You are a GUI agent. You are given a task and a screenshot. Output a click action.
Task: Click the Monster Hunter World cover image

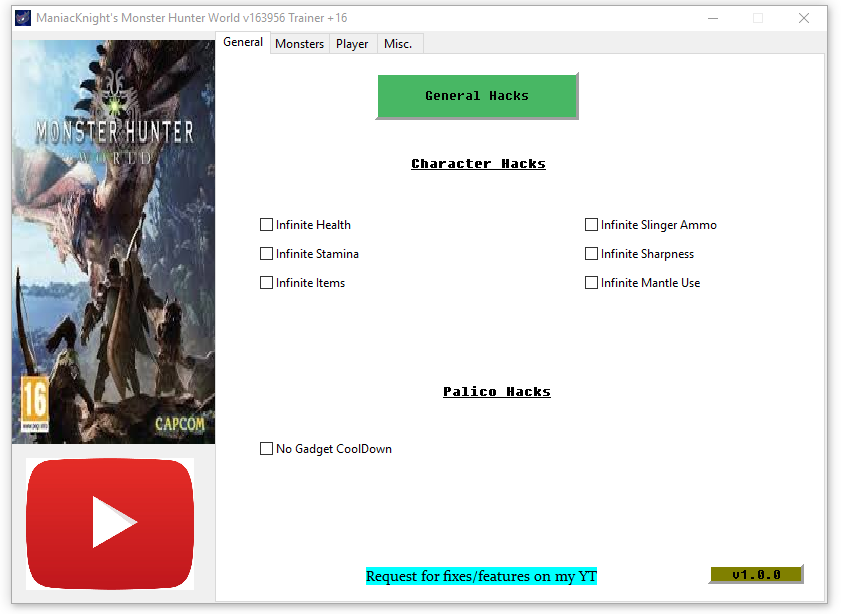[x=114, y=242]
